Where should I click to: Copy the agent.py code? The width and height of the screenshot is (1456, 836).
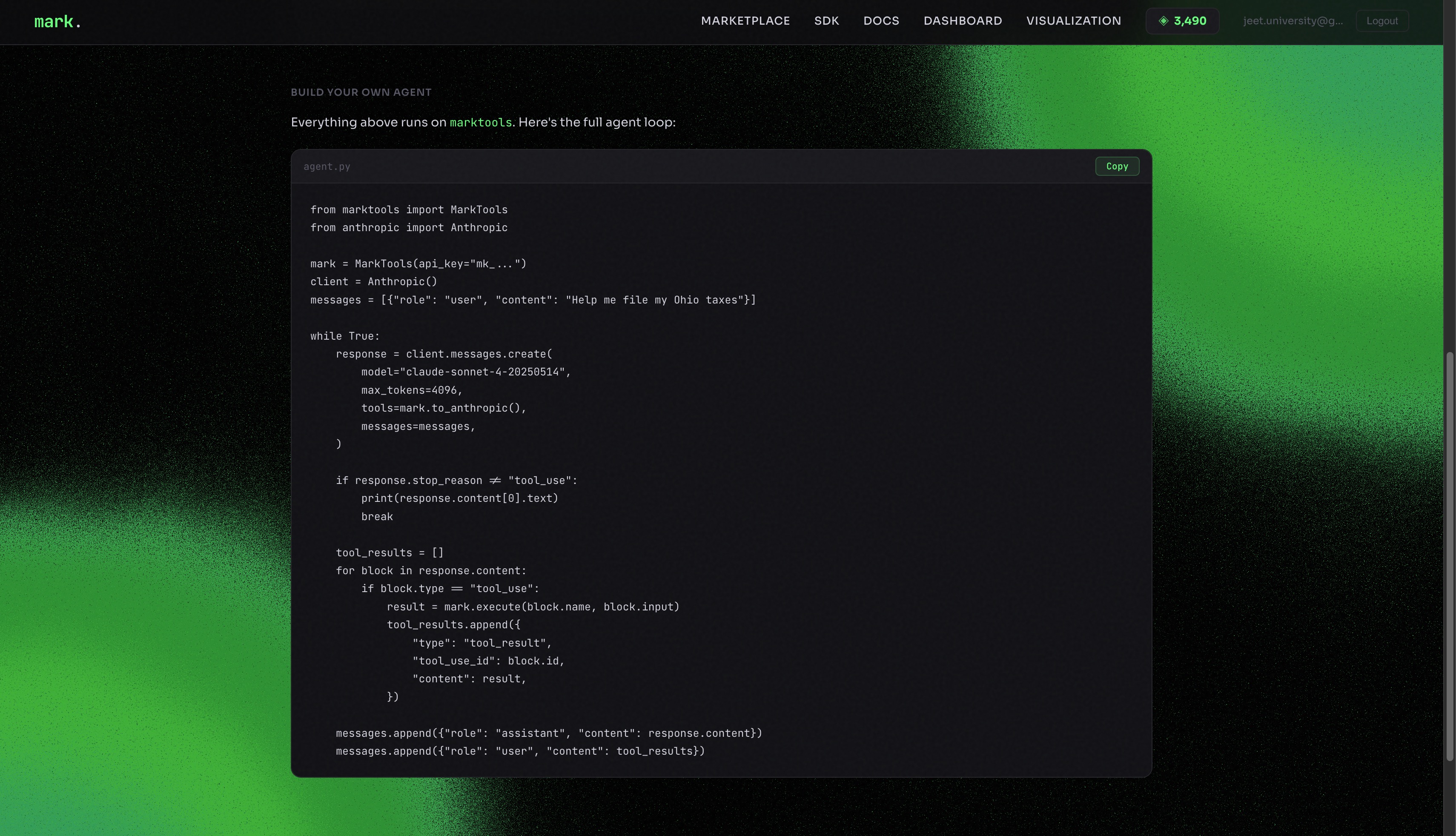1116,166
